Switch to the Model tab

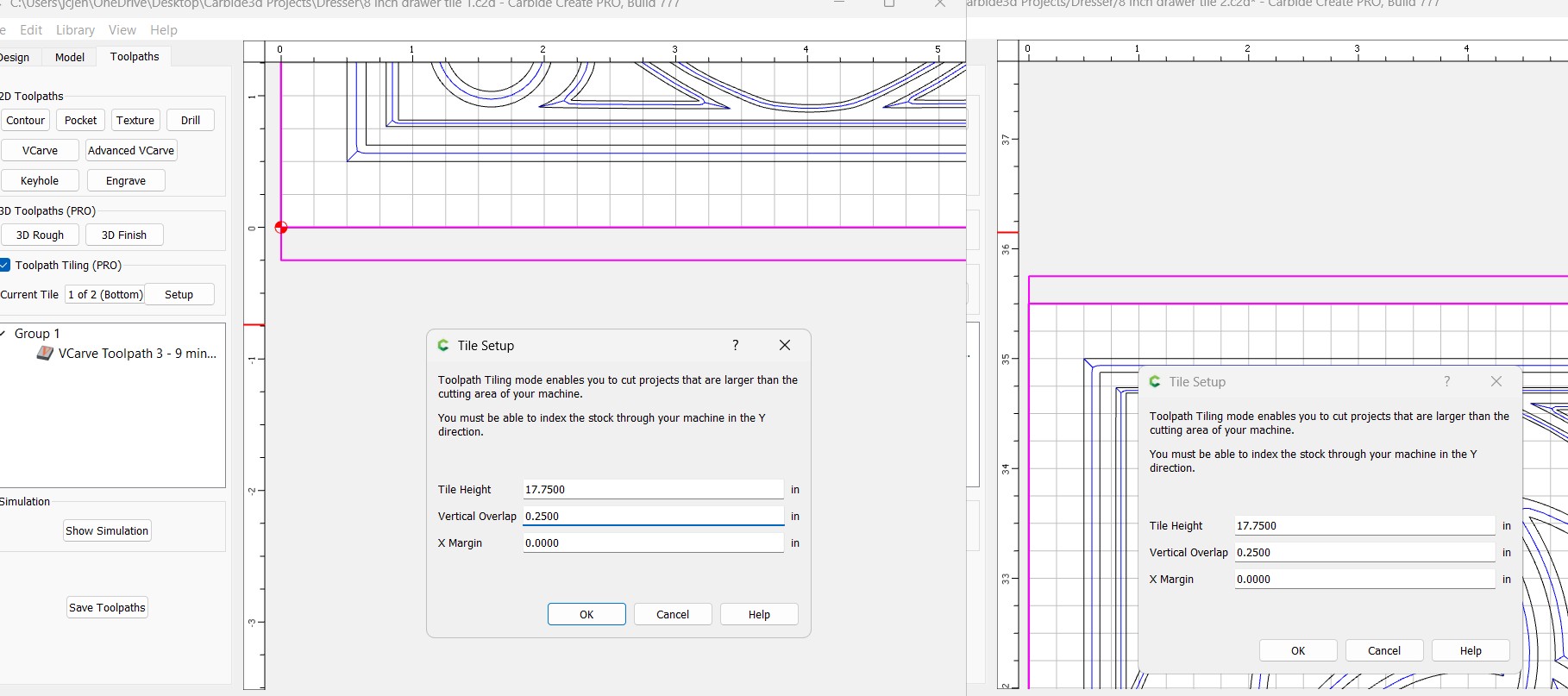pyautogui.click(x=70, y=57)
